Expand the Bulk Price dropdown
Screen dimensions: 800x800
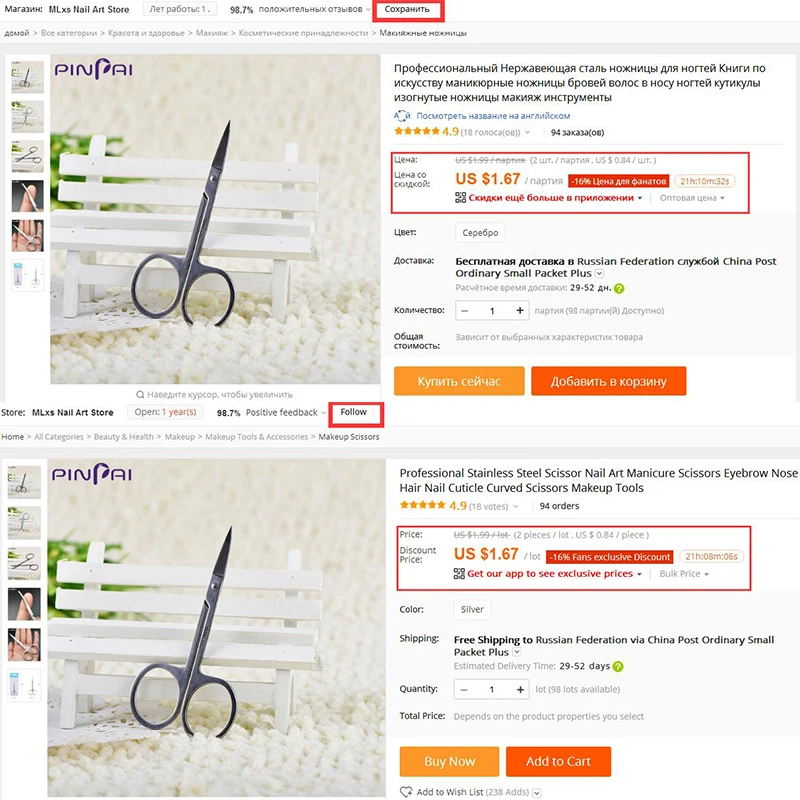pyautogui.click(x=684, y=574)
